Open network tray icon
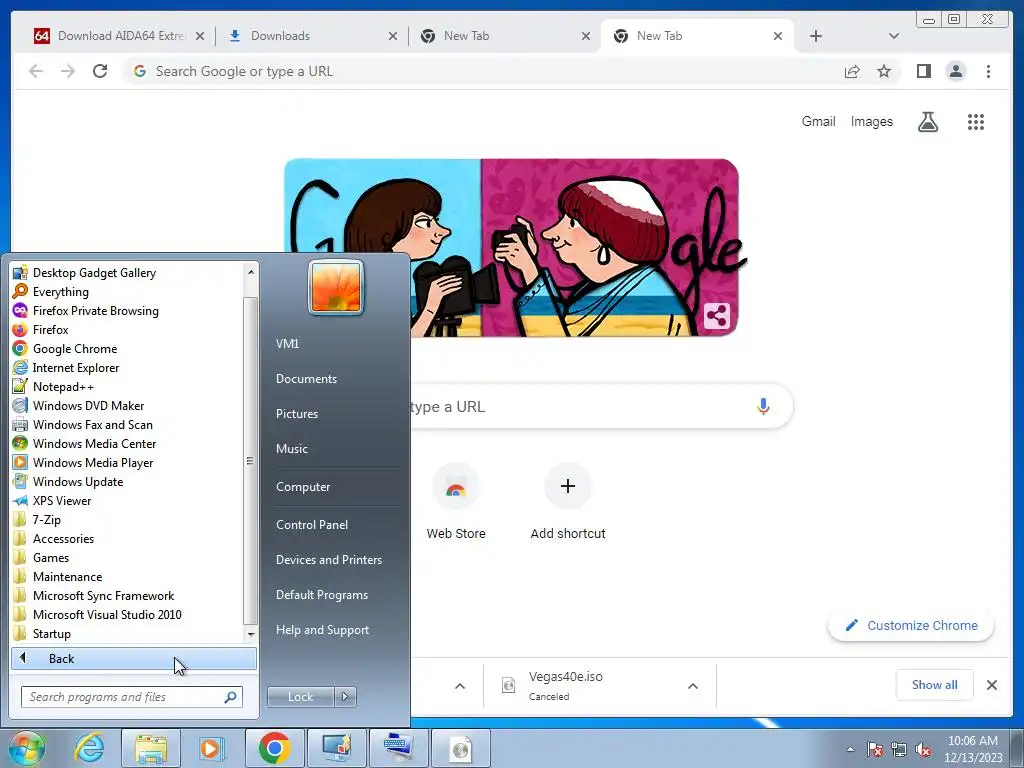 [x=899, y=750]
